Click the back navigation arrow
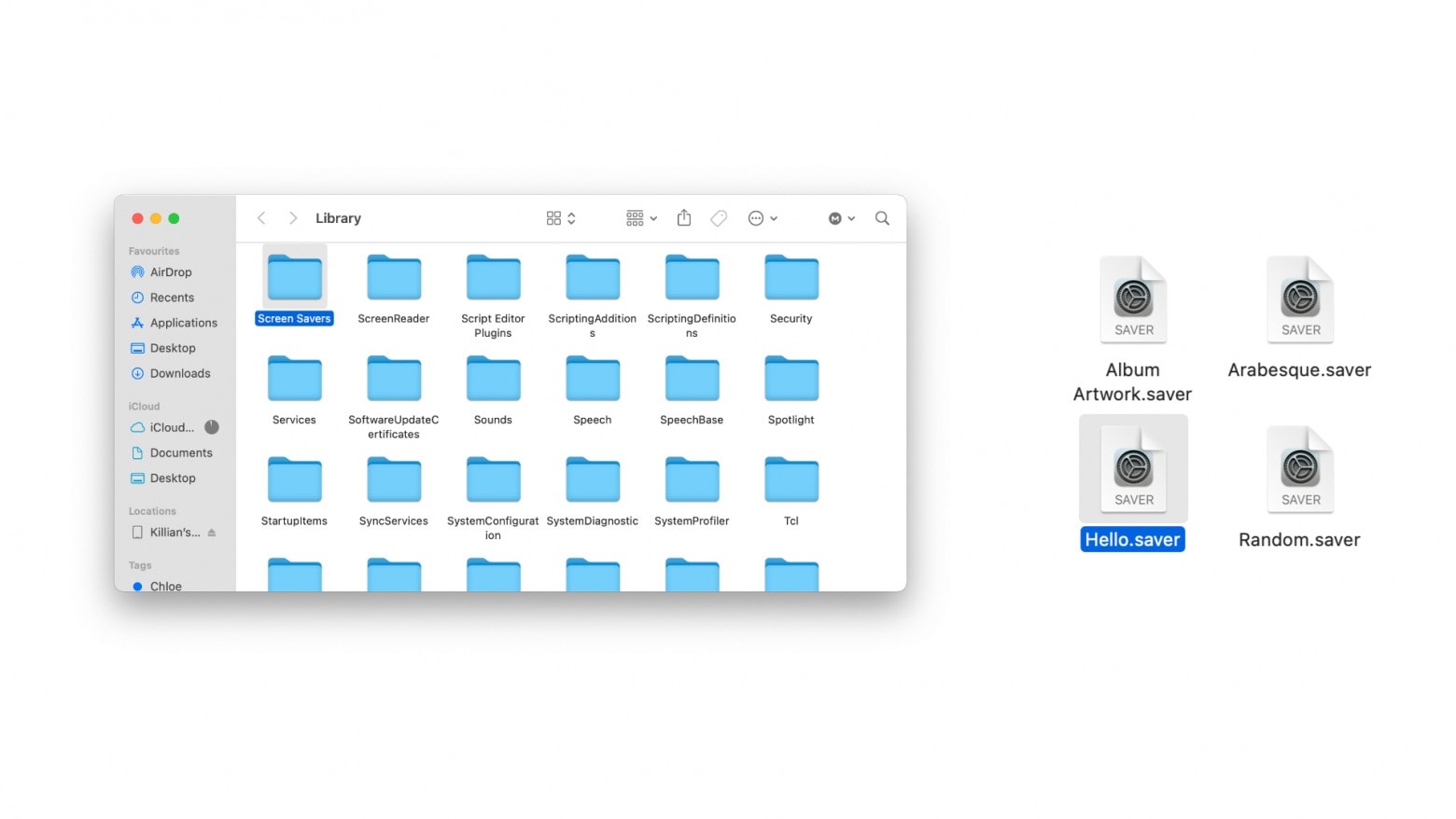Viewport: 1456px width, 819px height. click(261, 217)
